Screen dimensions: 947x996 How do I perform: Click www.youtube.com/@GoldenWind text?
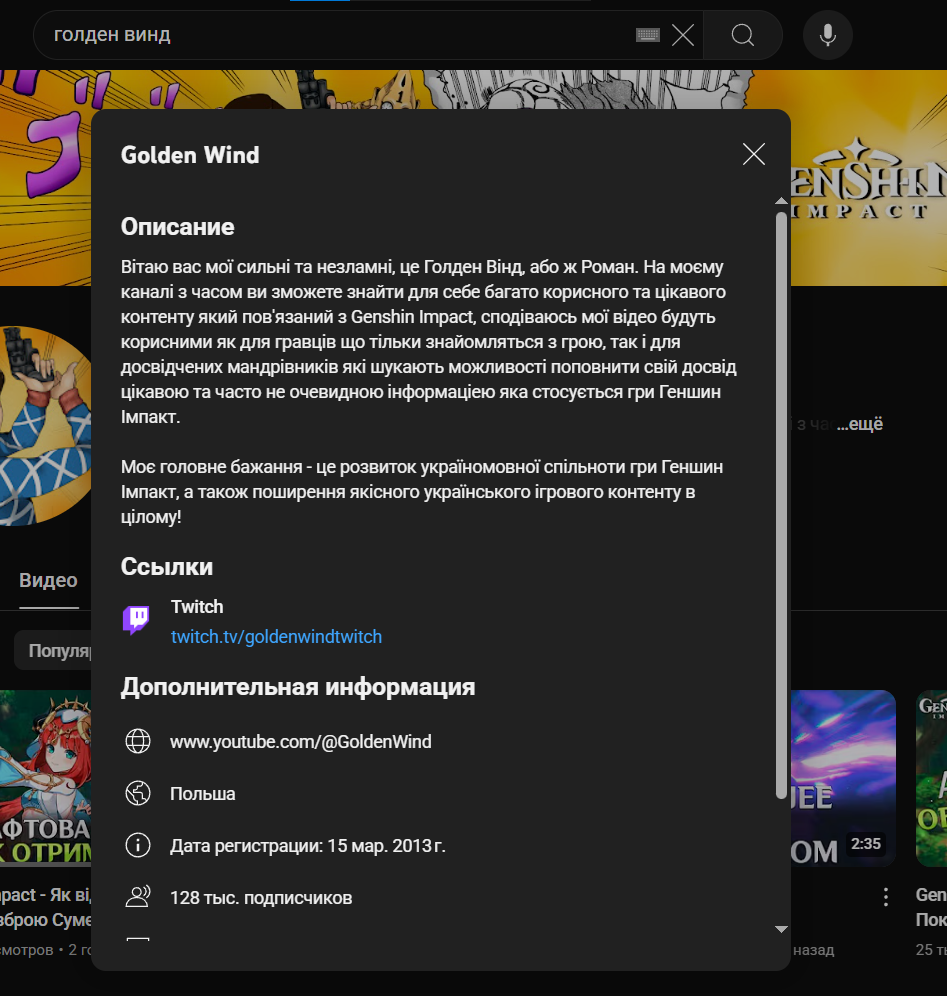(300, 741)
